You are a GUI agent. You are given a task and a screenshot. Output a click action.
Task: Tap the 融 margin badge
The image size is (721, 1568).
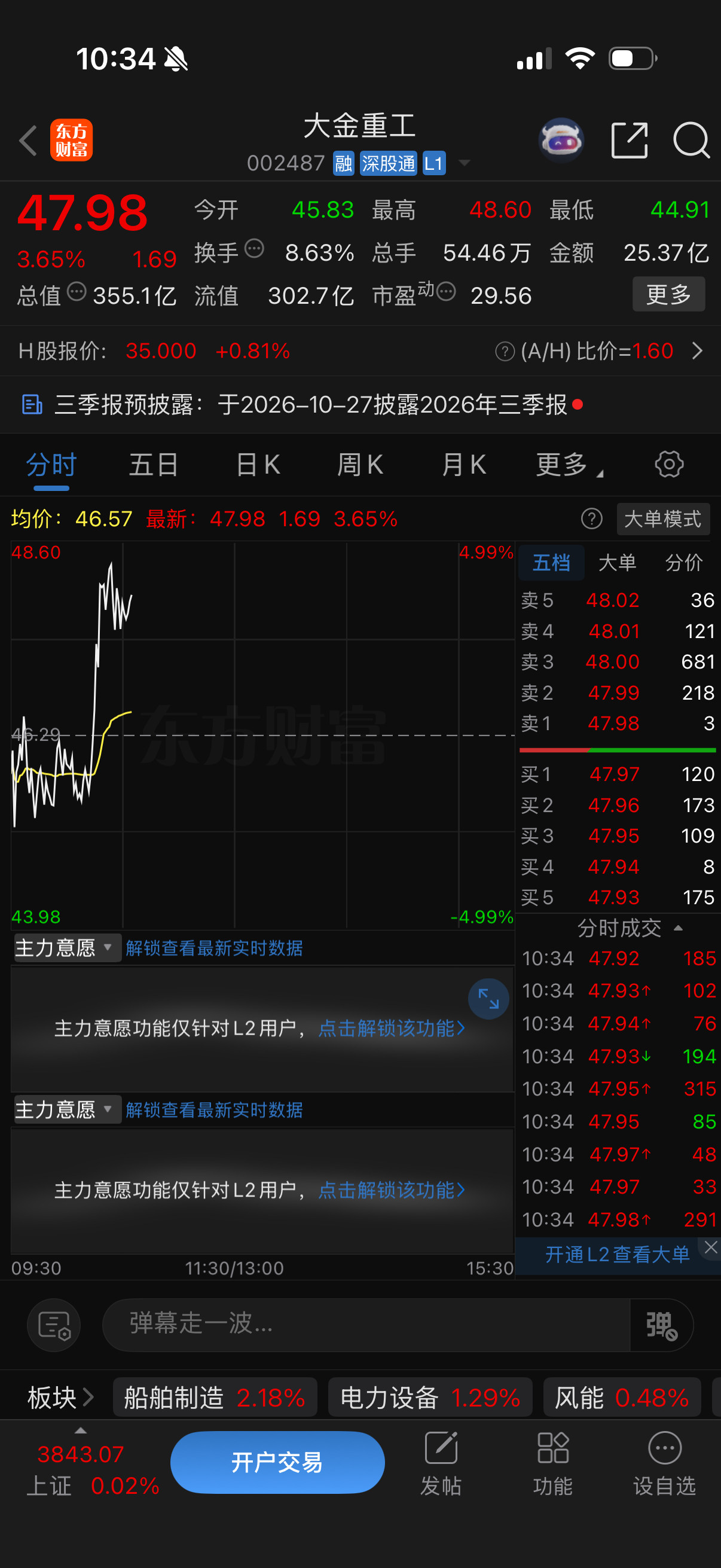point(343,163)
